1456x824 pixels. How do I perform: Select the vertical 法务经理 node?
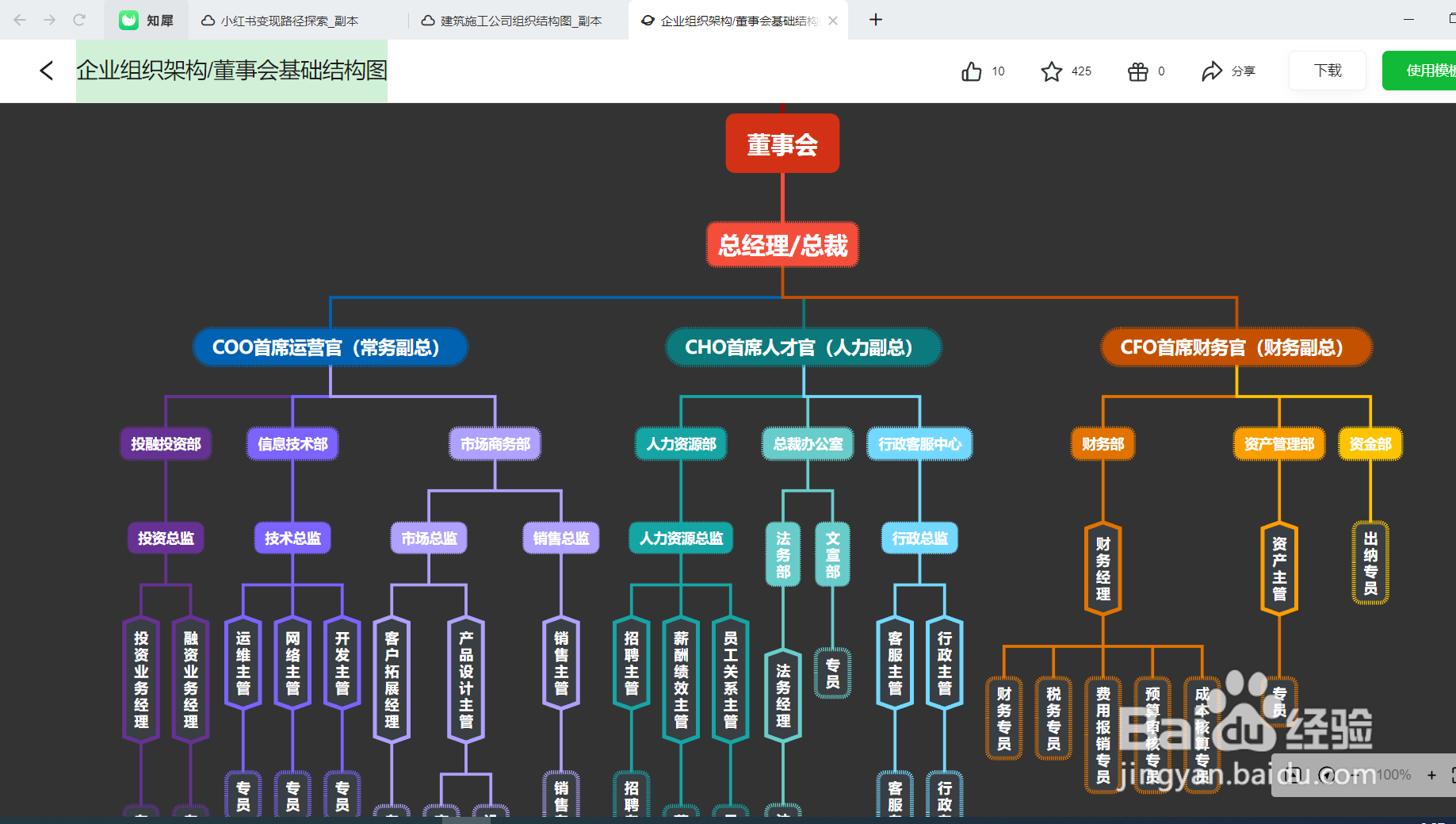coord(783,696)
